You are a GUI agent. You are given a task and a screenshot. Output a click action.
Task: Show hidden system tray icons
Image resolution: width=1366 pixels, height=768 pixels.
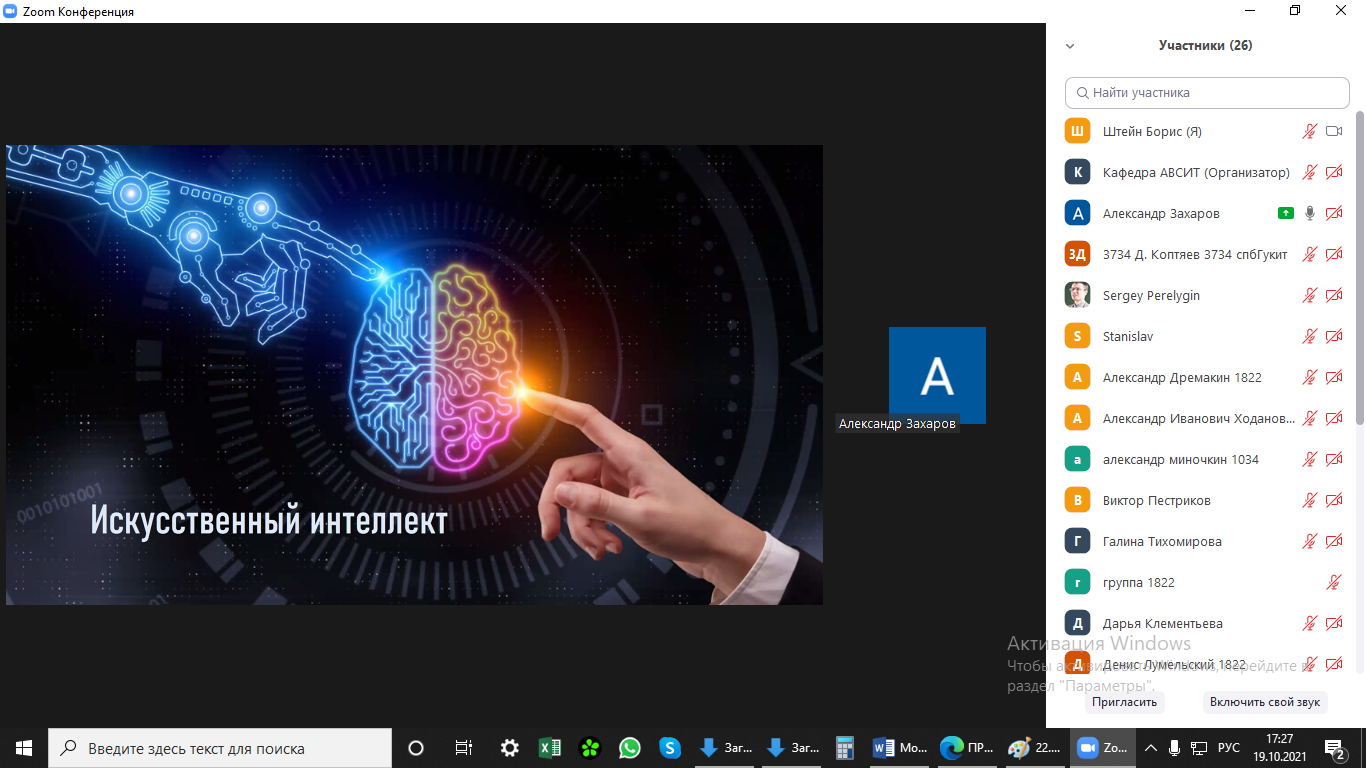(x=1151, y=748)
